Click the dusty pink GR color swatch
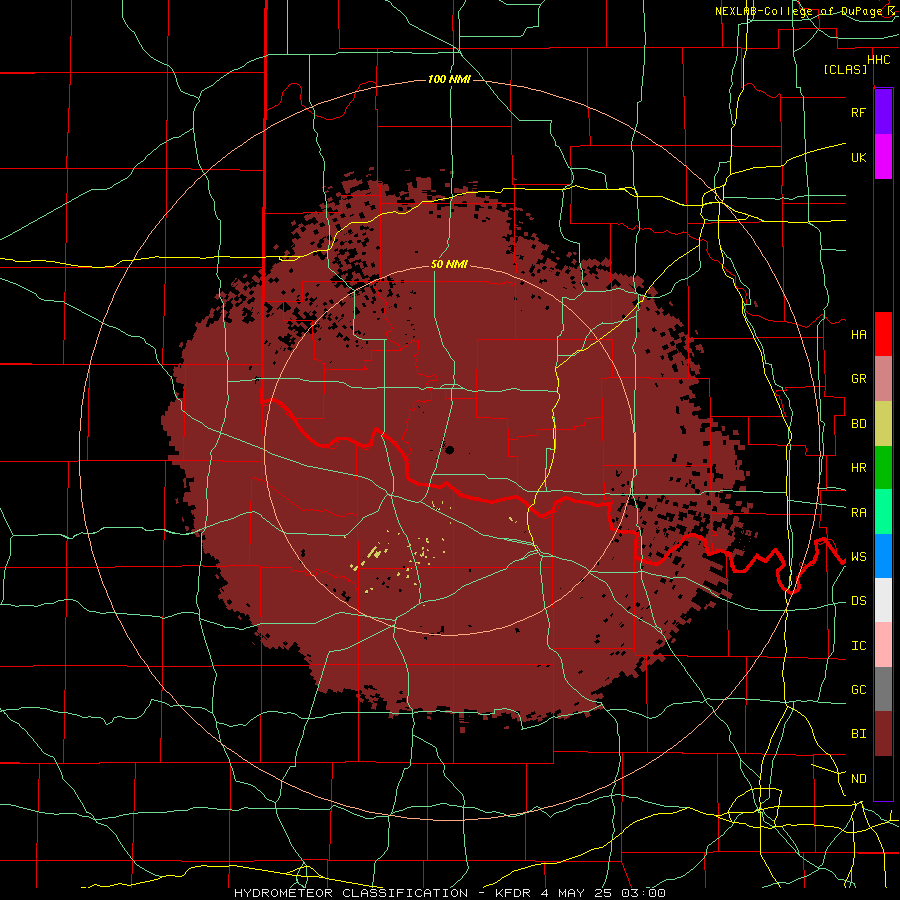 (x=883, y=378)
